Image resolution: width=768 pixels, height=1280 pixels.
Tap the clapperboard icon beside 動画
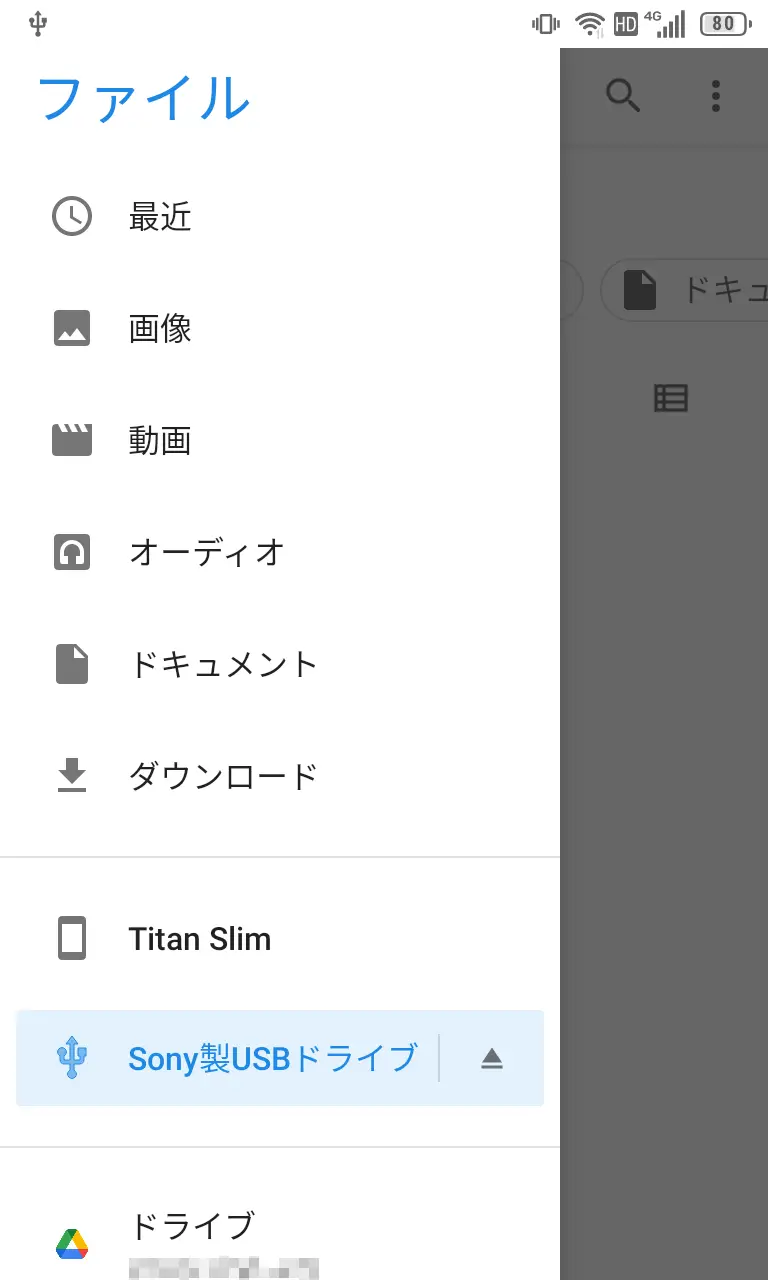(72, 440)
